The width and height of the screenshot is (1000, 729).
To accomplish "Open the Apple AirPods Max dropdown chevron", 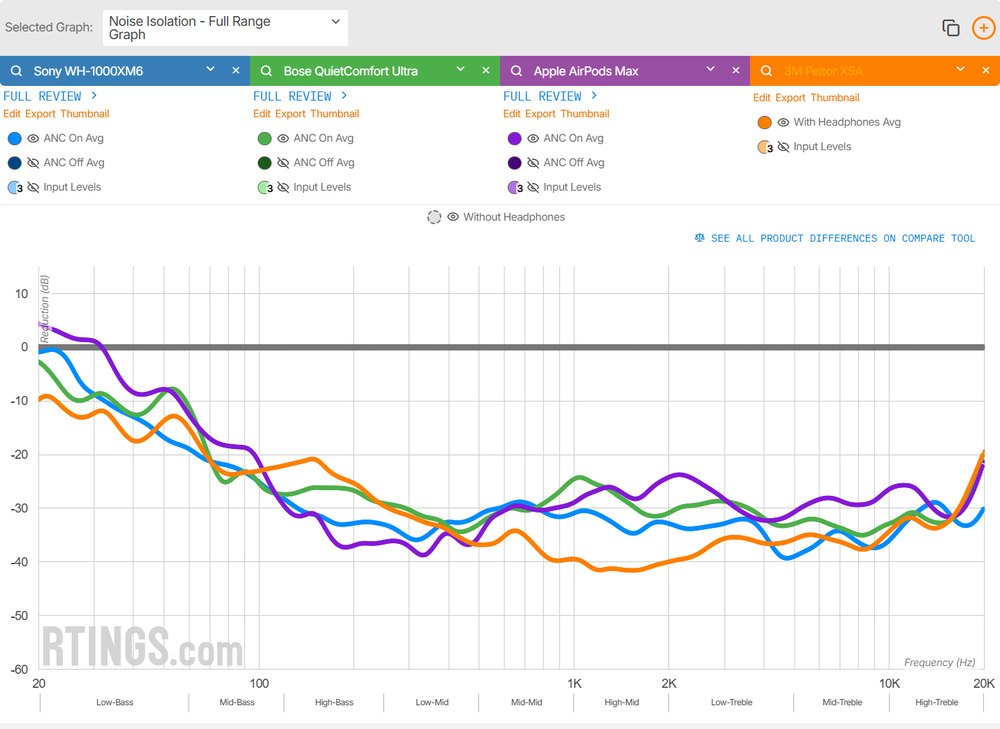I will [710, 71].
